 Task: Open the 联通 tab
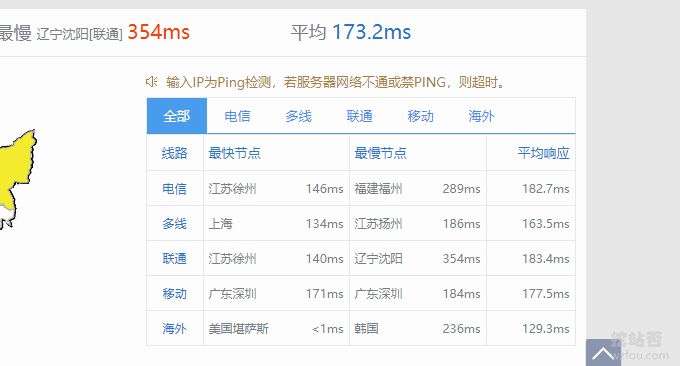[359, 116]
